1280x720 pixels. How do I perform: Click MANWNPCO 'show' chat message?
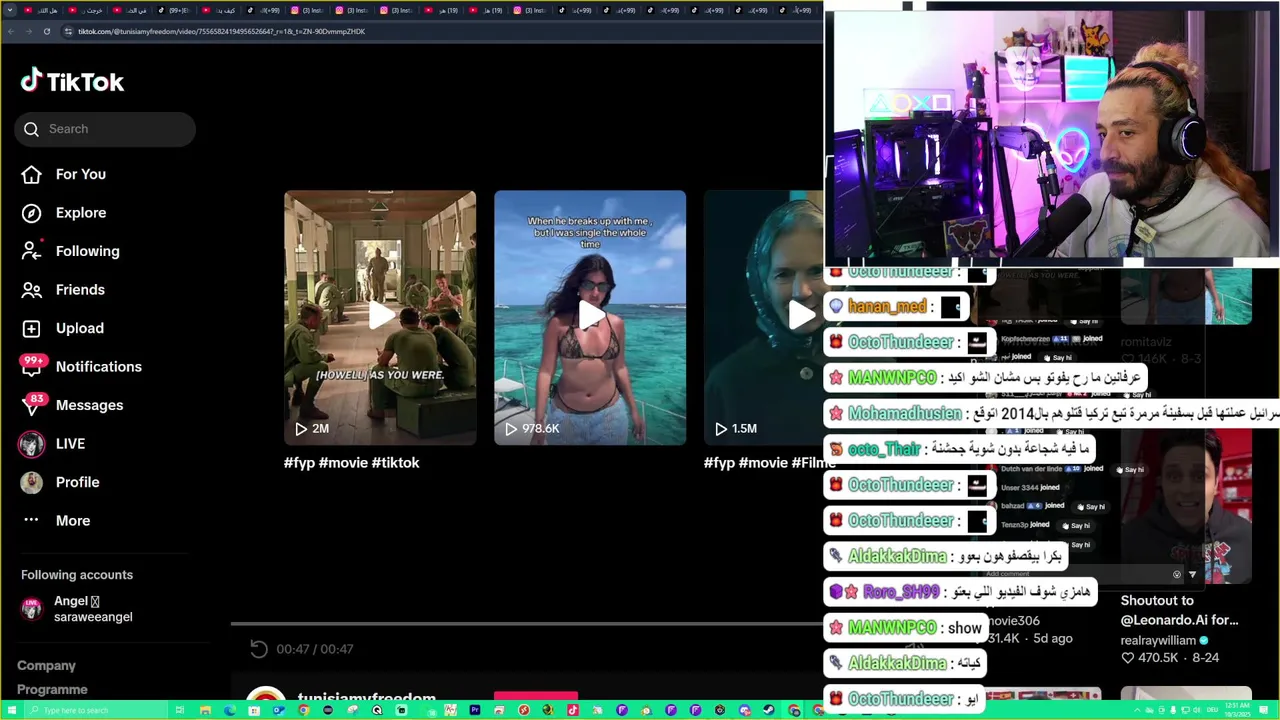point(905,628)
